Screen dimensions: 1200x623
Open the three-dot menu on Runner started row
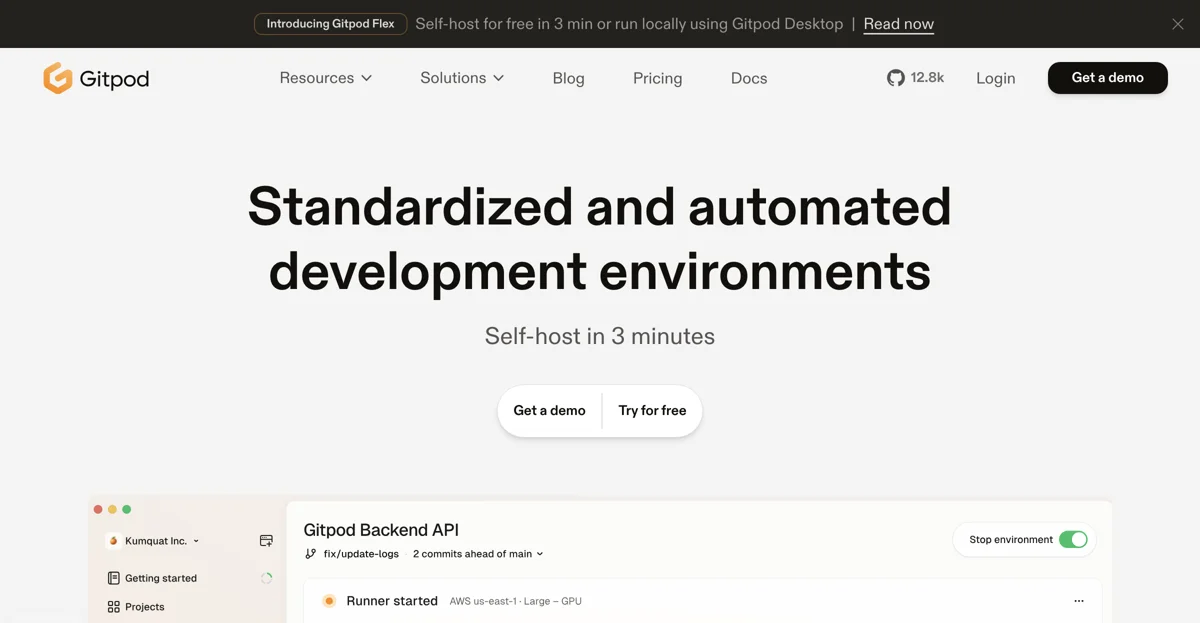coord(1079,601)
